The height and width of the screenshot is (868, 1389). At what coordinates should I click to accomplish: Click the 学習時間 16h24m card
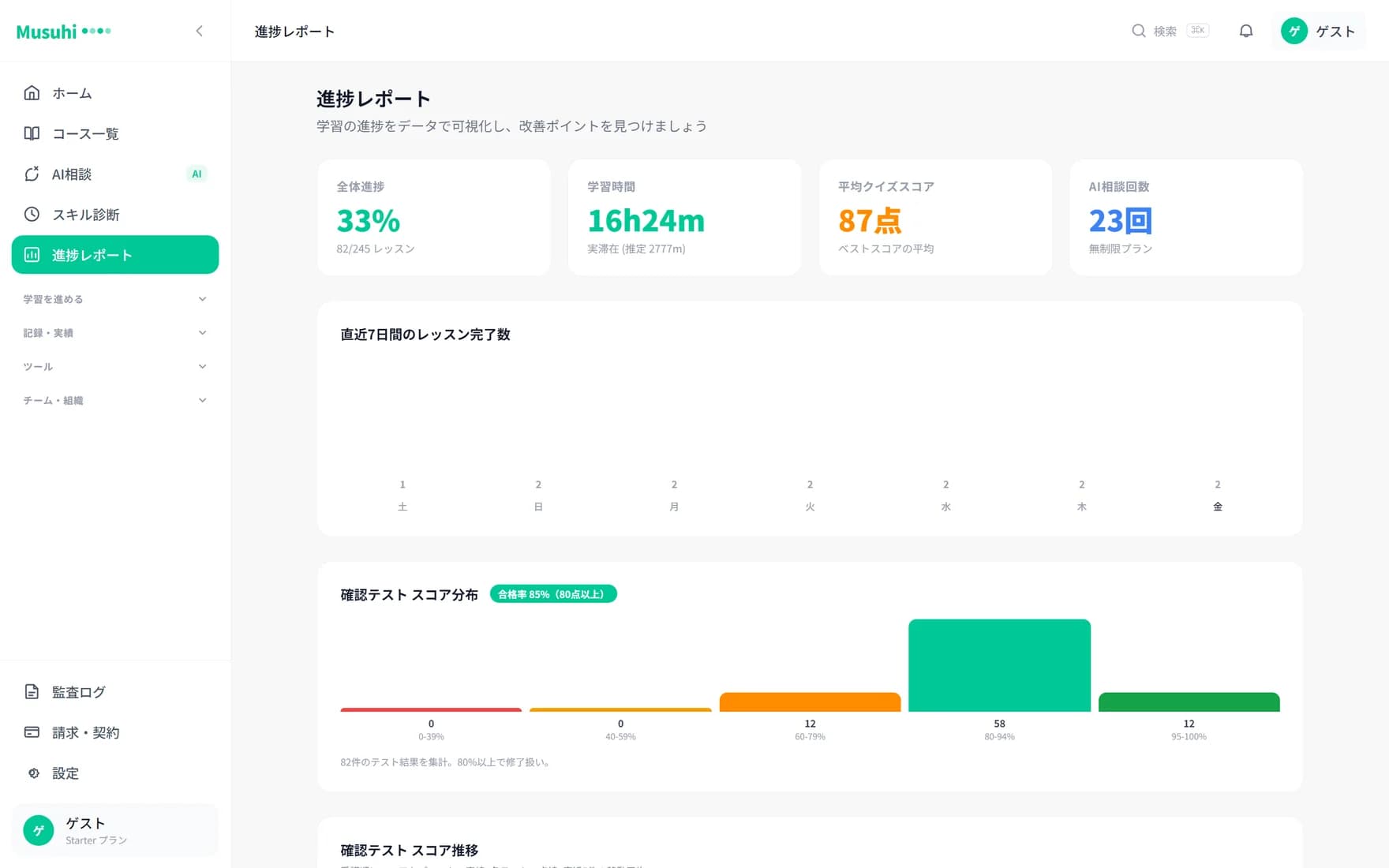[685, 218]
